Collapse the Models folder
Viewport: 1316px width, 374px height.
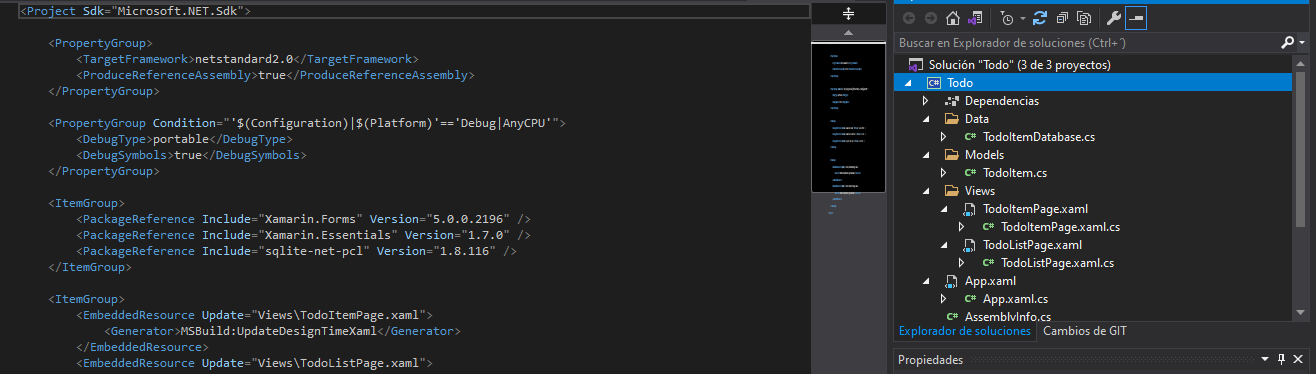[x=925, y=155]
